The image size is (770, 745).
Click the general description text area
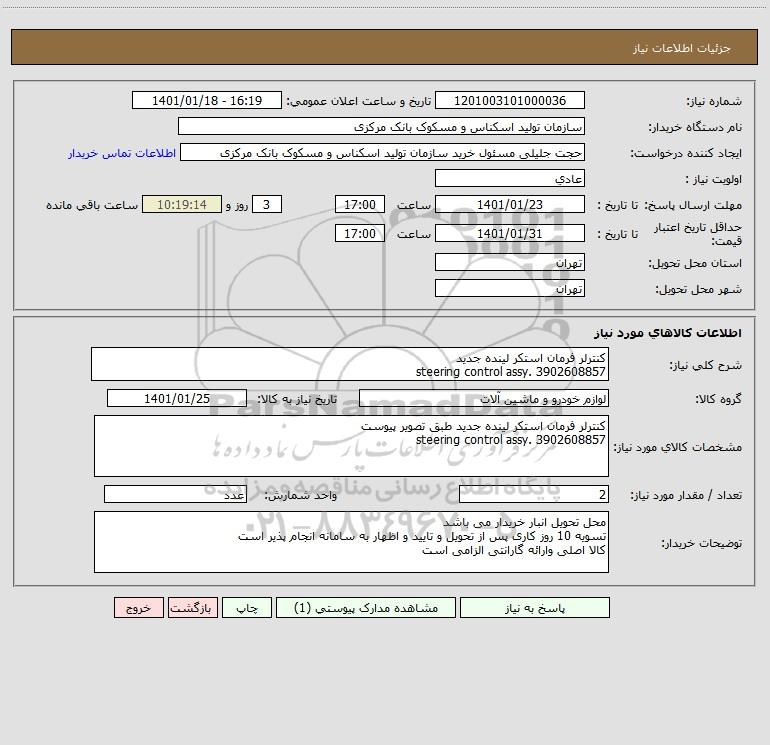pyautogui.click(x=350, y=364)
